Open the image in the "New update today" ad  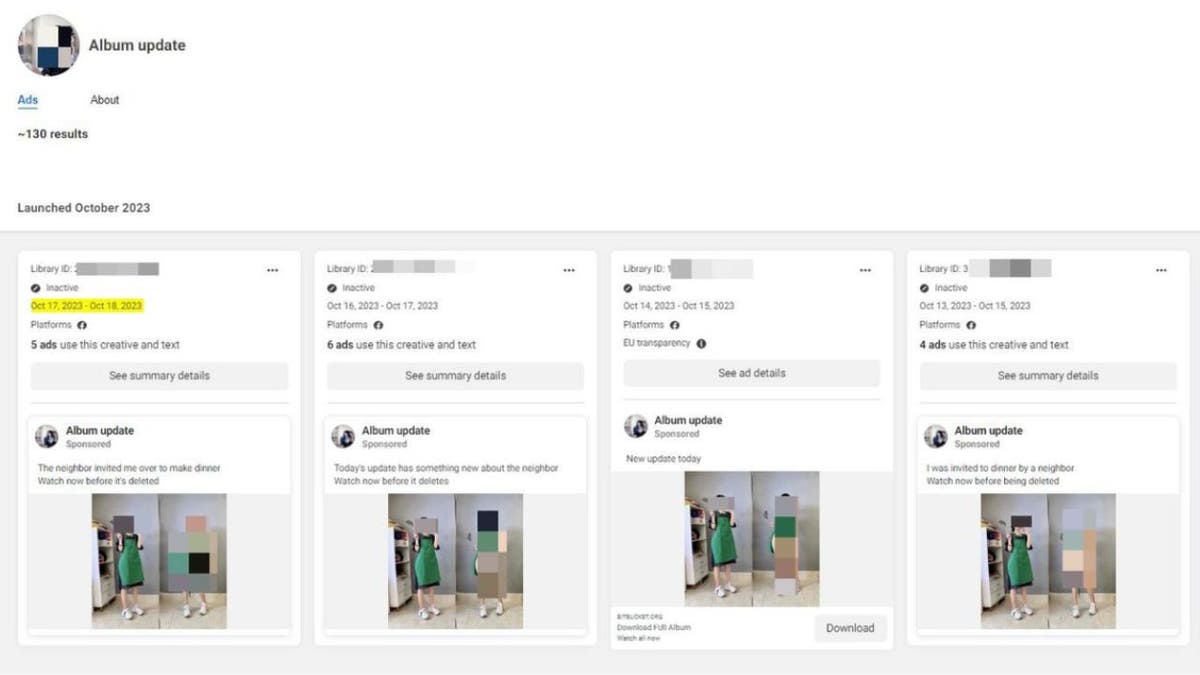pyautogui.click(x=752, y=539)
